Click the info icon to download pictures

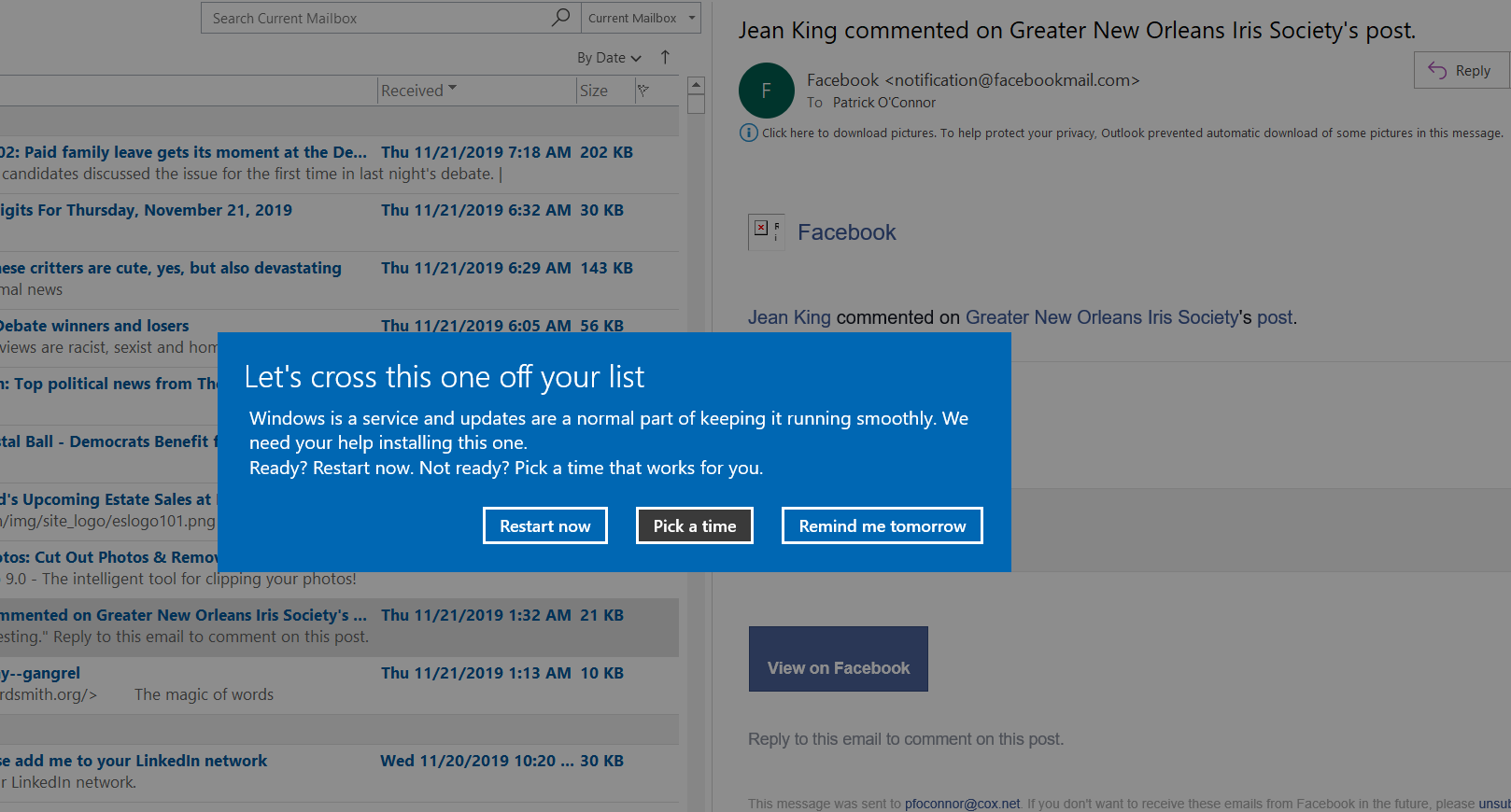(x=748, y=133)
